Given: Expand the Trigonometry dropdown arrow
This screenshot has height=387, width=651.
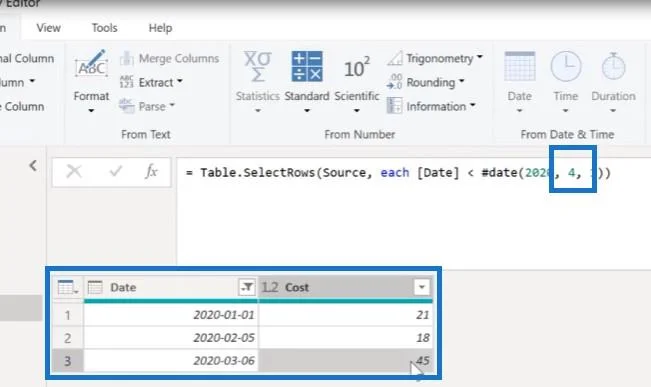Looking at the screenshot, I should [480, 57].
